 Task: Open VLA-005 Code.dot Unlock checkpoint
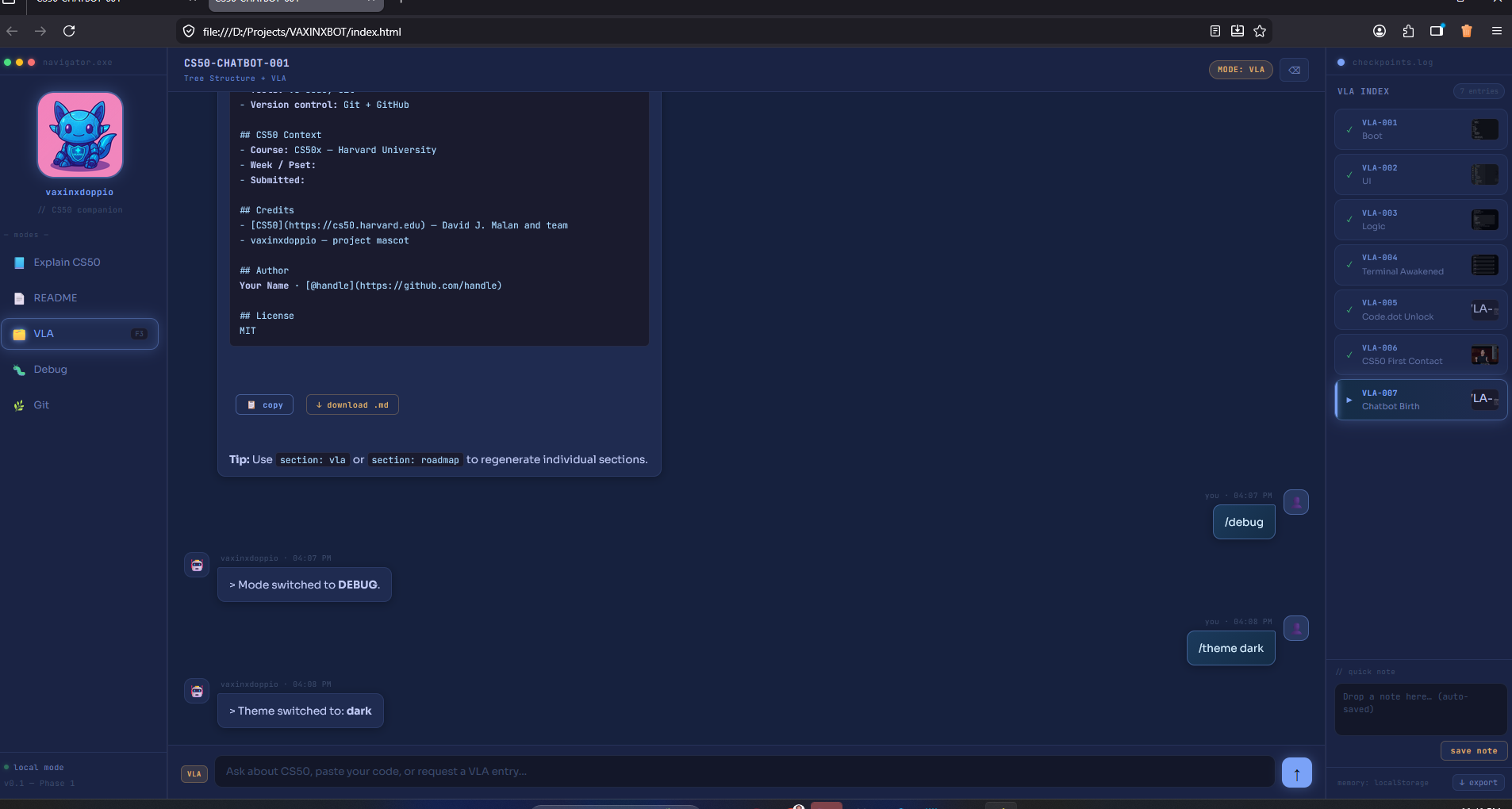pyautogui.click(x=1420, y=309)
